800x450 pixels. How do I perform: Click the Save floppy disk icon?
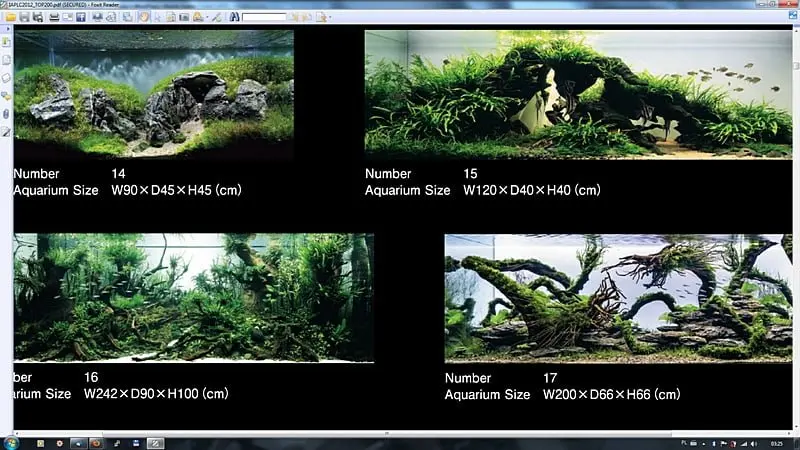pyautogui.click(x=24, y=17)
